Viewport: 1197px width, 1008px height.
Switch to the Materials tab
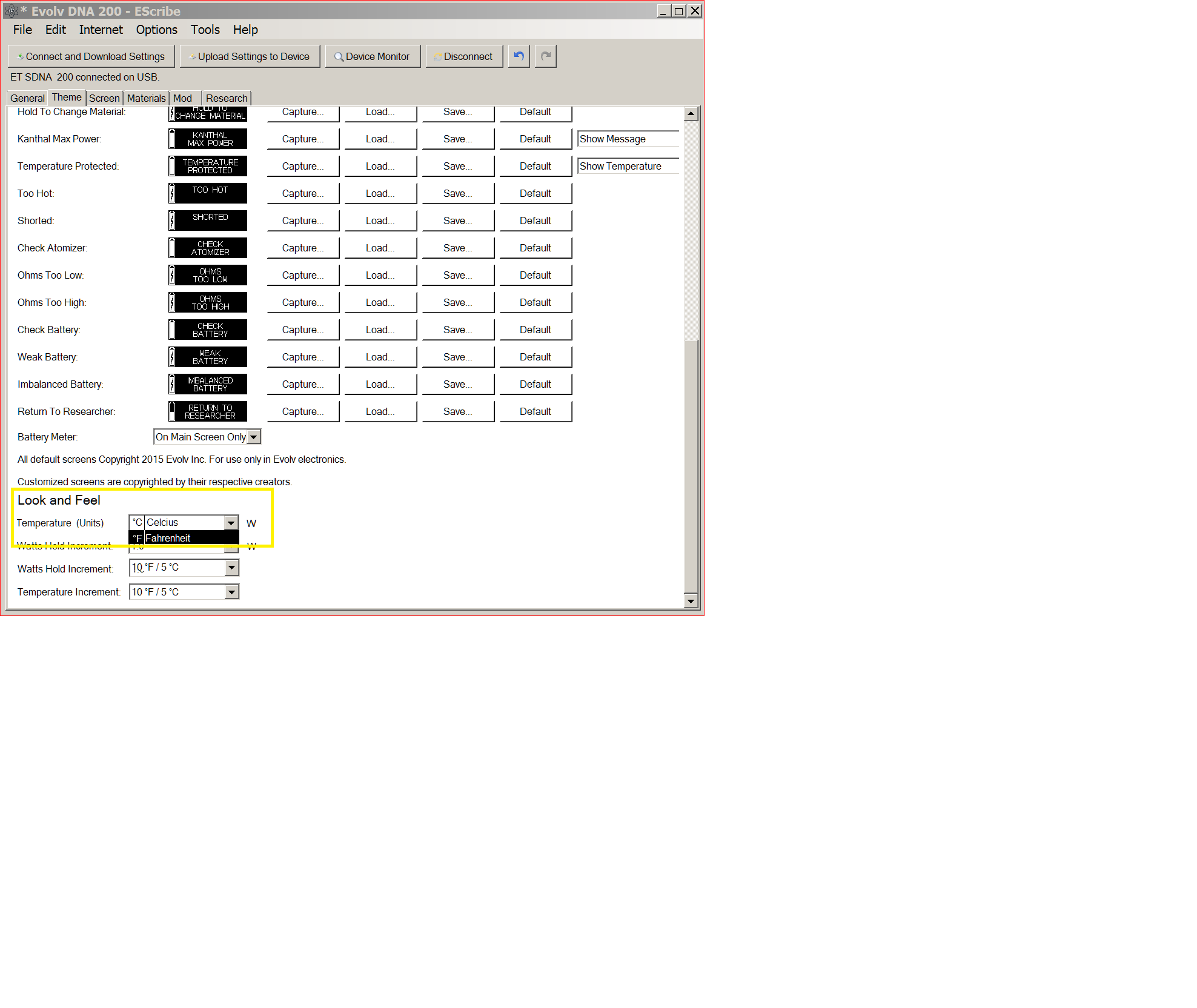tap(146, 98)
